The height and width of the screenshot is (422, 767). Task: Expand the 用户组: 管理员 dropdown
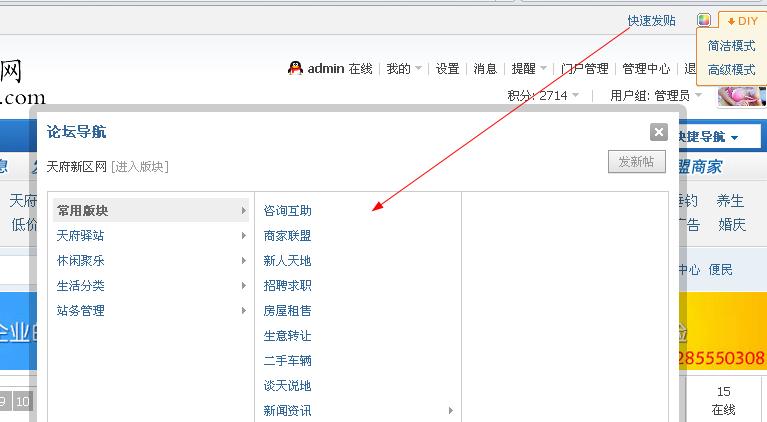pos(655,95)
